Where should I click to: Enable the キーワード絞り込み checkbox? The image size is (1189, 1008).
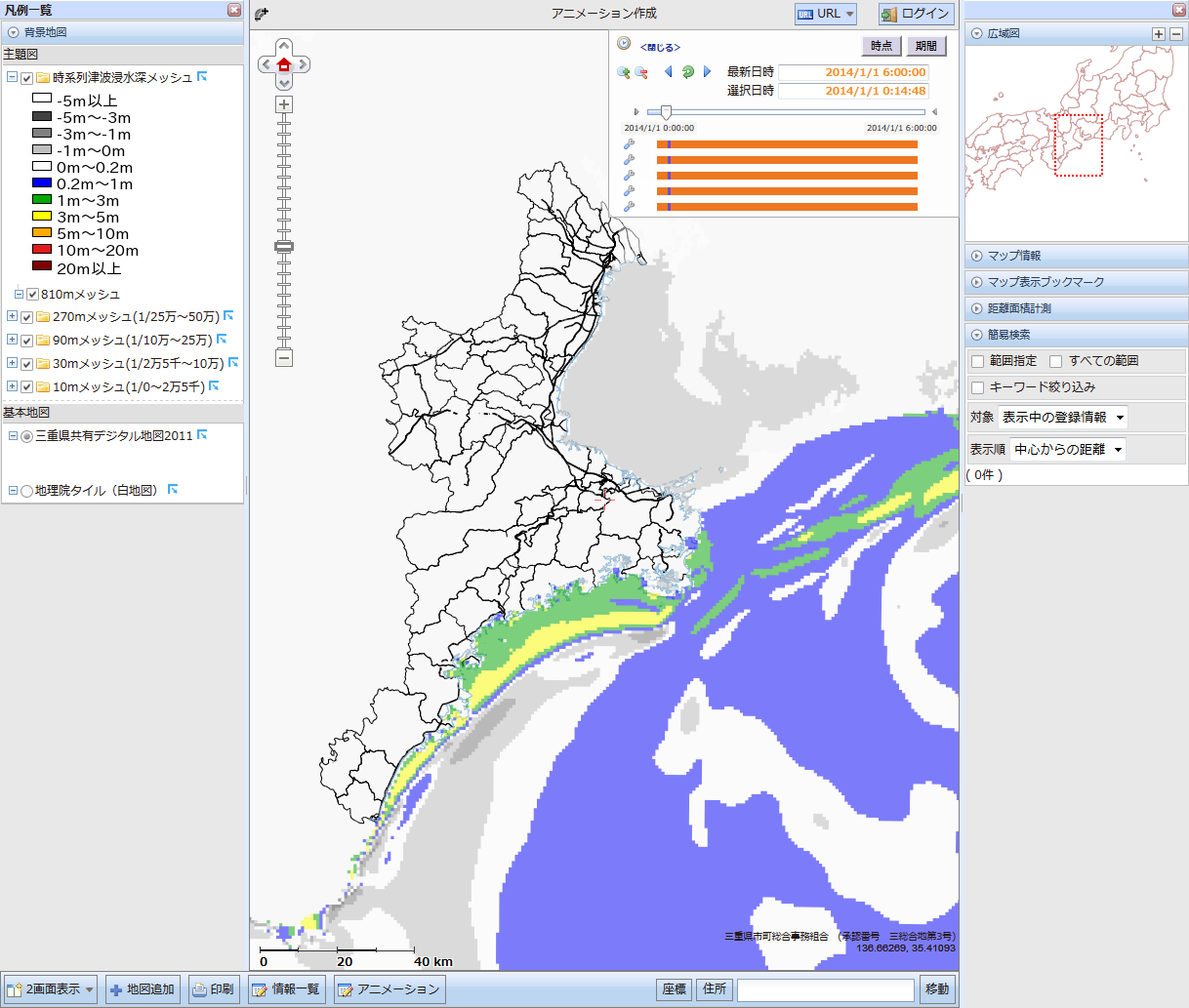tap(977, 387)
